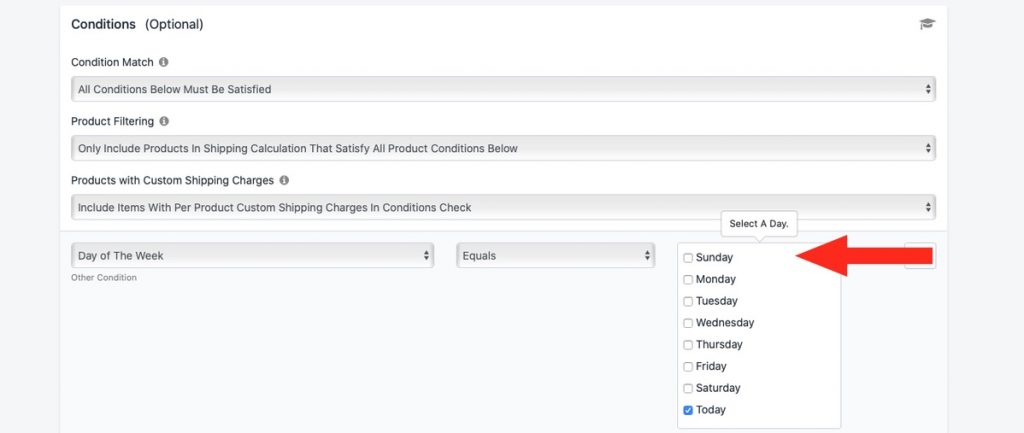Screen dimensions: 1024x433
Task: Click the Tuesday label
Action: (x=716, y=301)
